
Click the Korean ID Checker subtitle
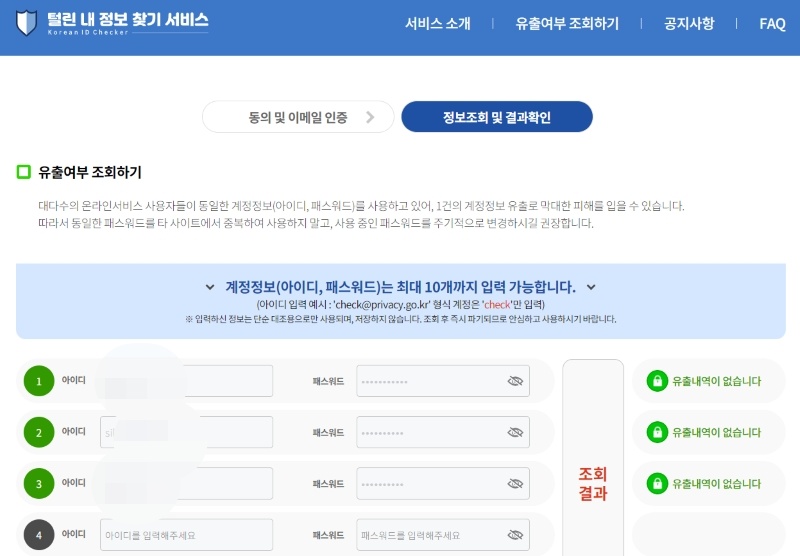click(x=88, y=32)
